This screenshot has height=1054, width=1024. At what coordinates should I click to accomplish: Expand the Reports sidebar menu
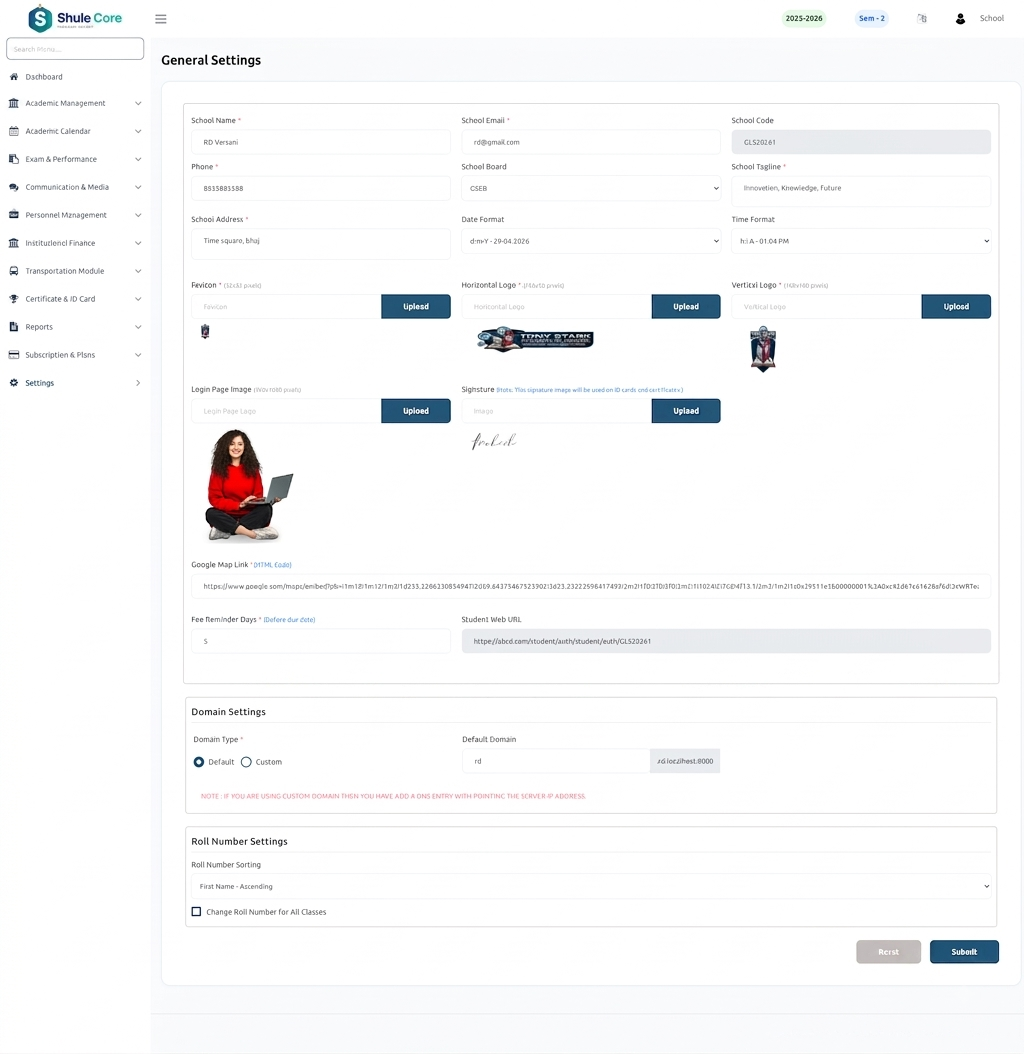click(75, 327)
